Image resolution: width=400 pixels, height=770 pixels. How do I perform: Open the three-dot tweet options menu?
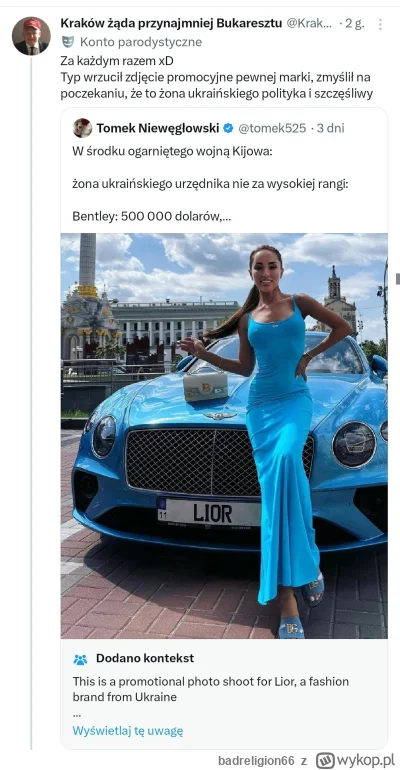(x=379, y=24)
